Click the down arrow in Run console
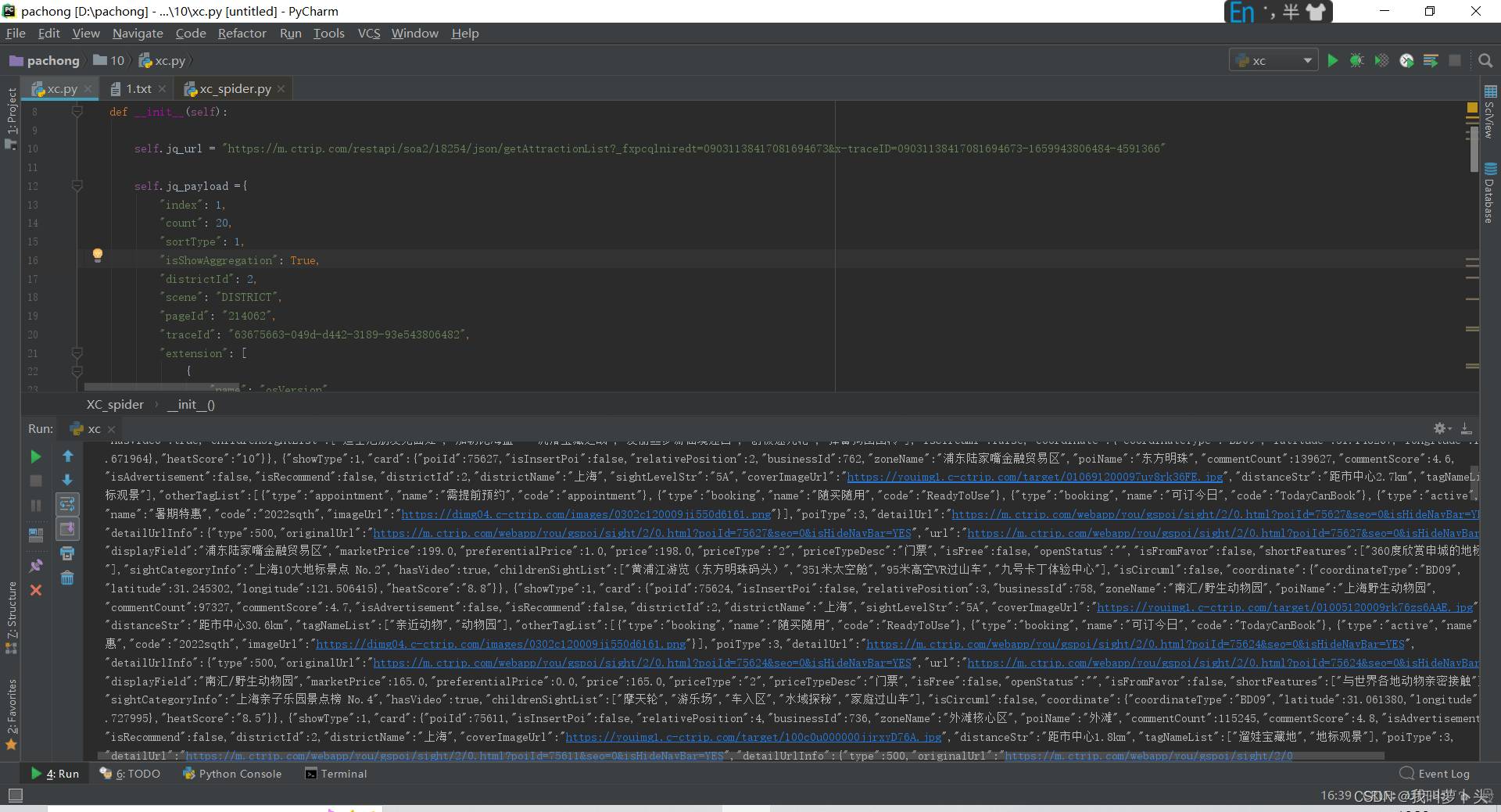Image resolution: width=1501 pixels, height=812 pixels. tap(67, 480)
